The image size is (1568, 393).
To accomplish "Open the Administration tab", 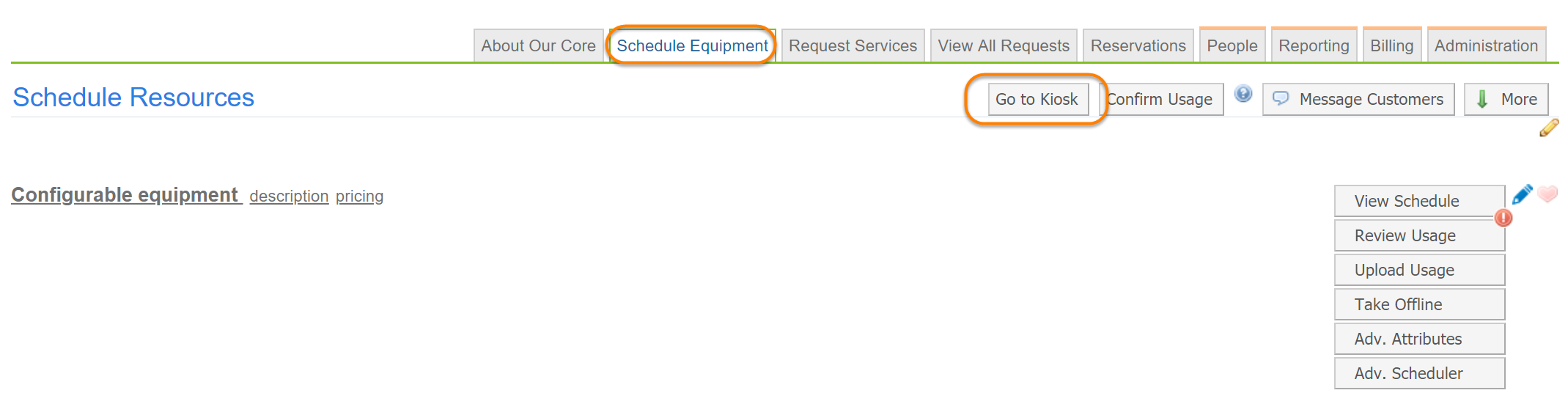I will coord(1486,45).
